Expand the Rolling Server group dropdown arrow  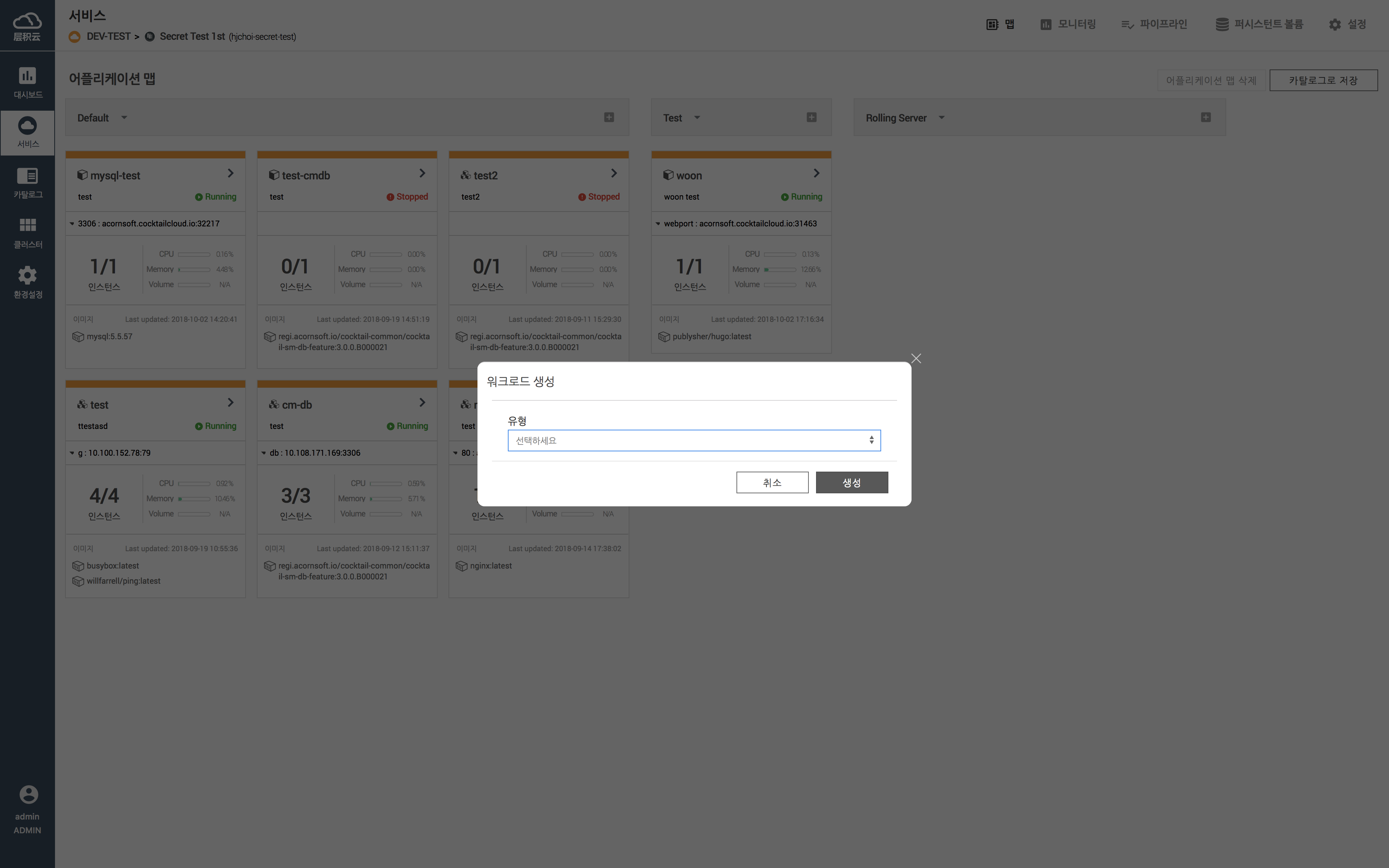[941, 118]
